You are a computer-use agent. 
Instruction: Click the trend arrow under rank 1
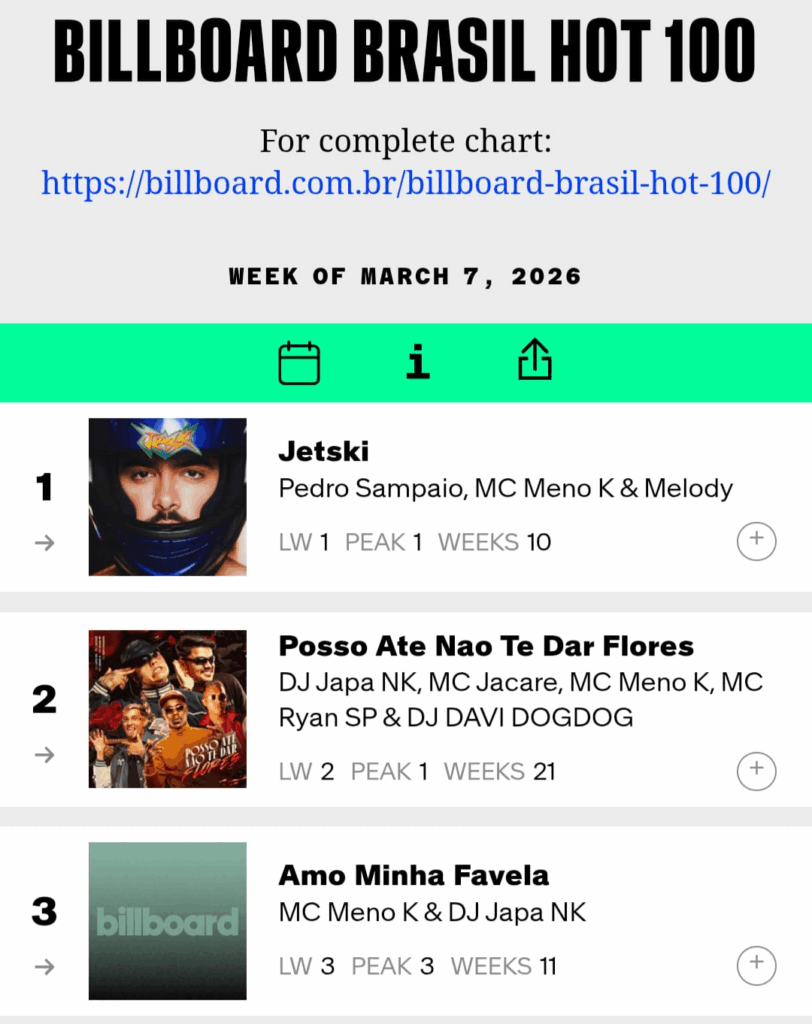click(x=44, y=542)
